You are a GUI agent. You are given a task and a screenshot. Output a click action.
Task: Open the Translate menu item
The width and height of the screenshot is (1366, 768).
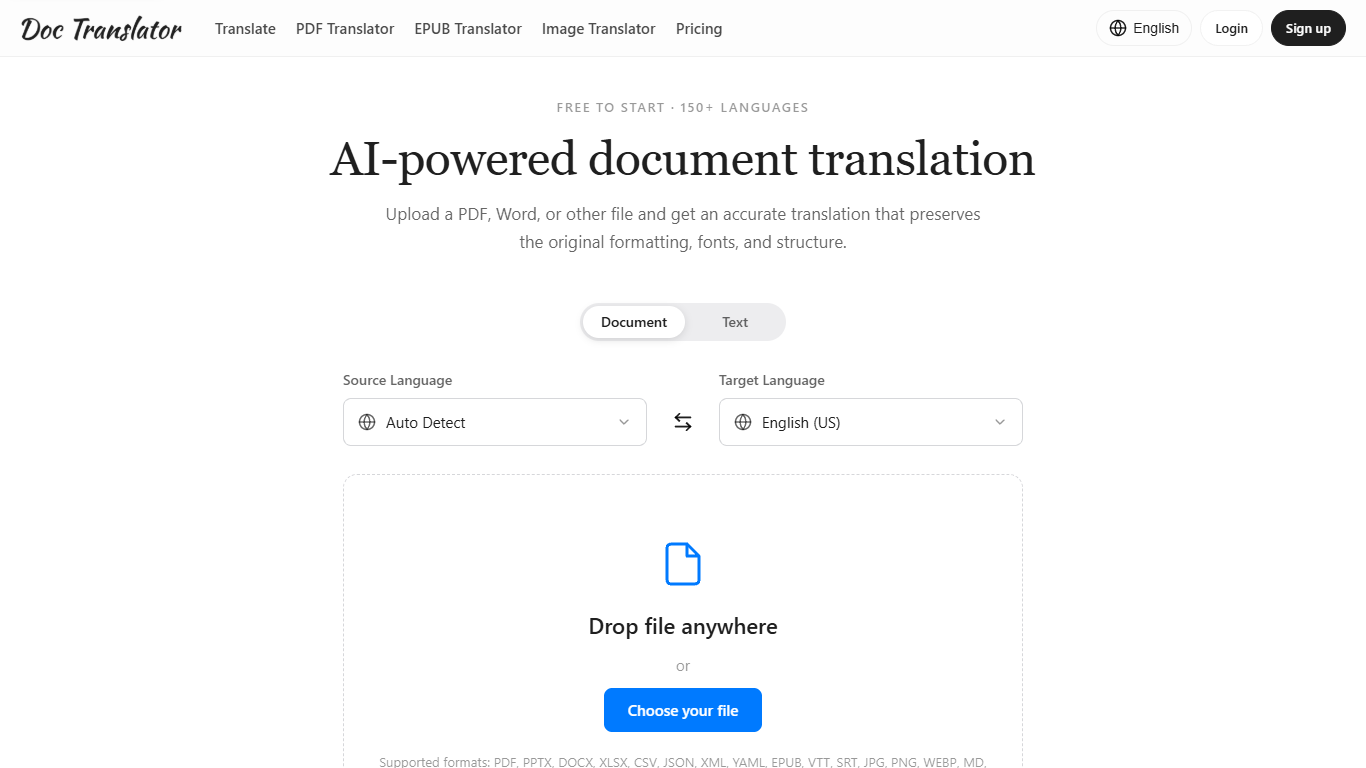pos(245,29)
